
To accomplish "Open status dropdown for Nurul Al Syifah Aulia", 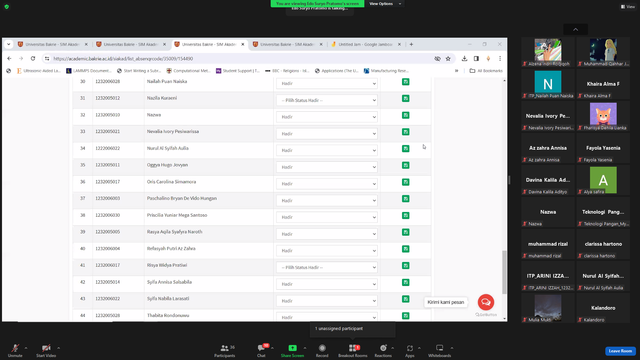I will [327, 150].
